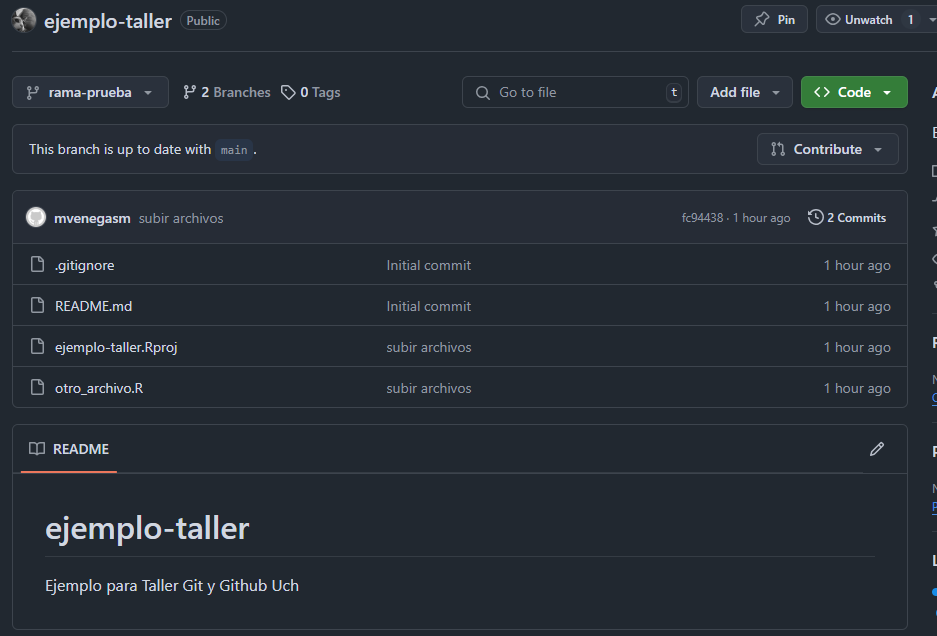Open Initial commit message for README.md row
The width and height of the screenshot is (937, 636).
(x=428, y=306)
